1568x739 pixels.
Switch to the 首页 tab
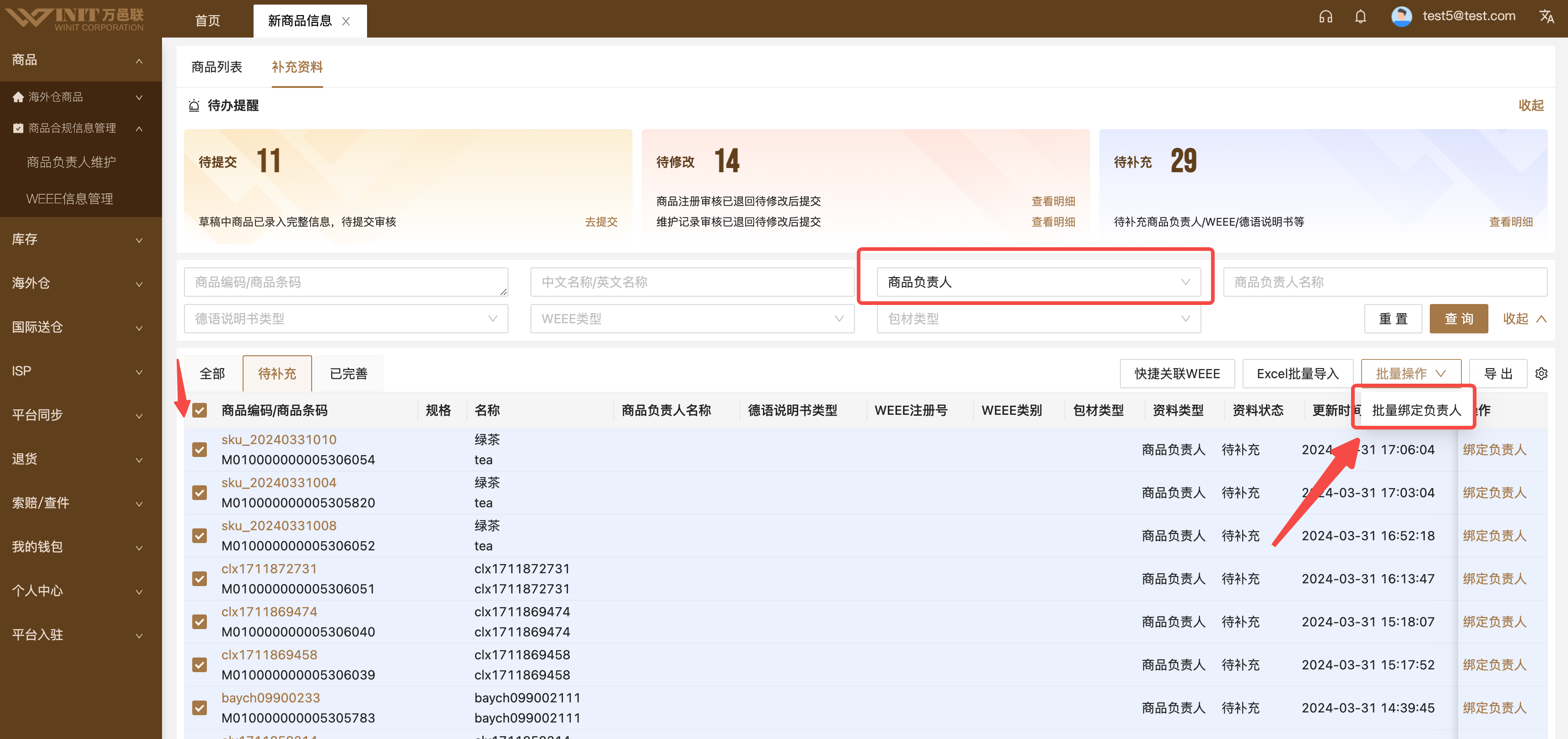[x=208, y=21]
